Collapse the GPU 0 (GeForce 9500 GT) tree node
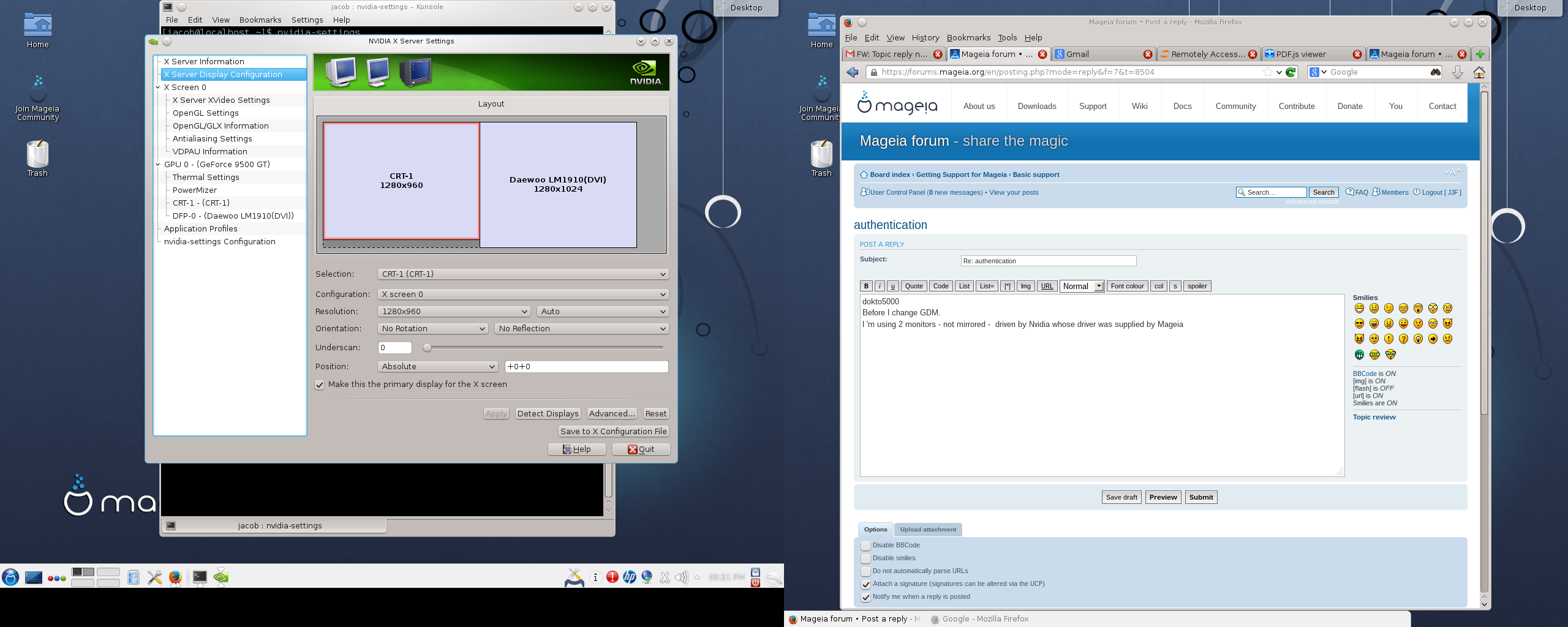Viewport: 1568px width, 627px height. 158,165
